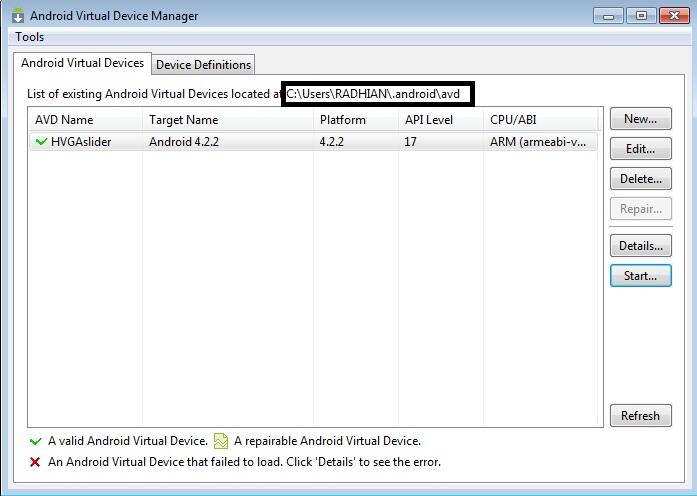
Task: Click the Android Virtual Device Manager title icon
Action: 17,15
